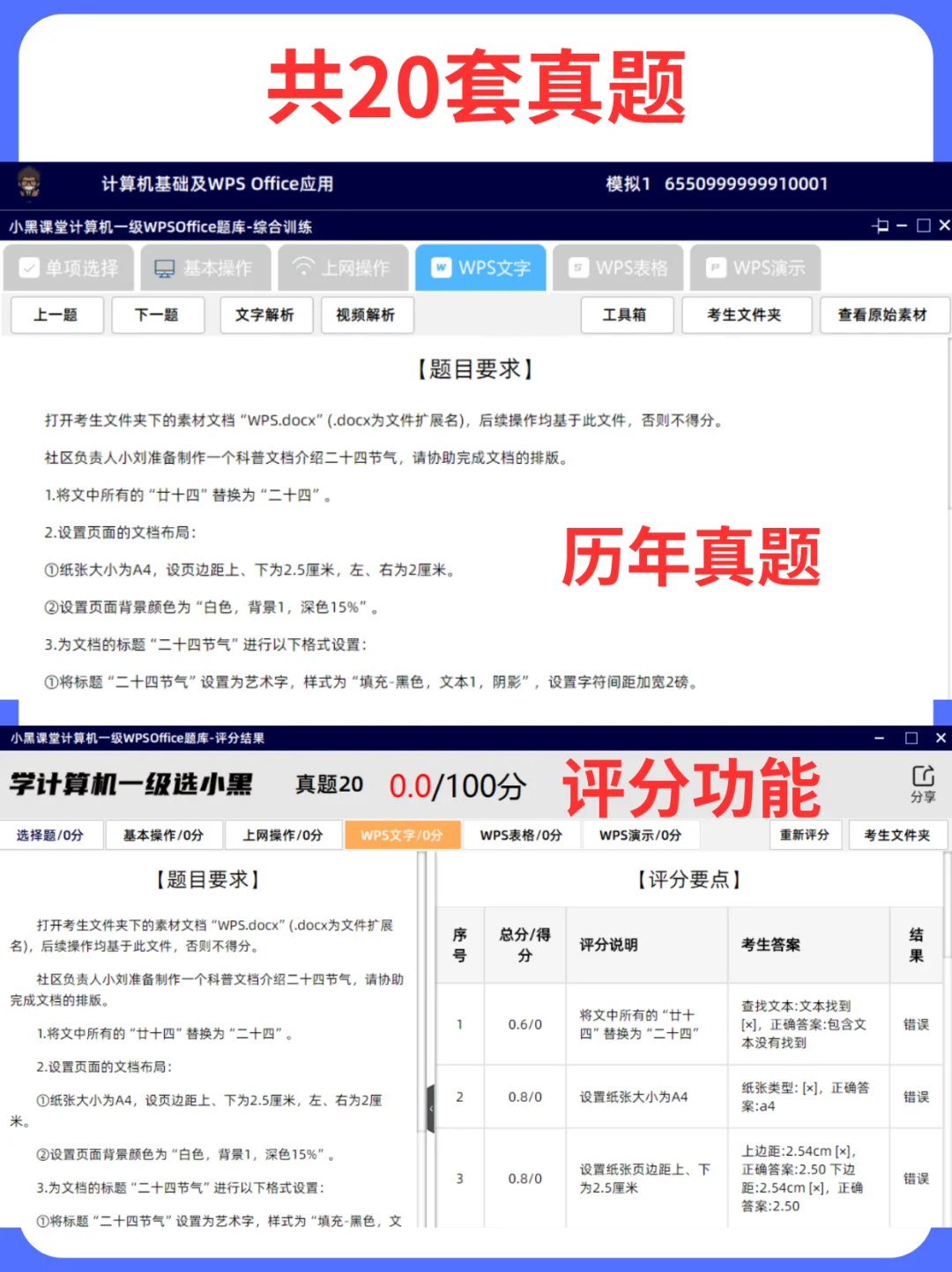
Task: Click the "S" icon on the WPS表格 tab
Action: [x=577, y=267]
